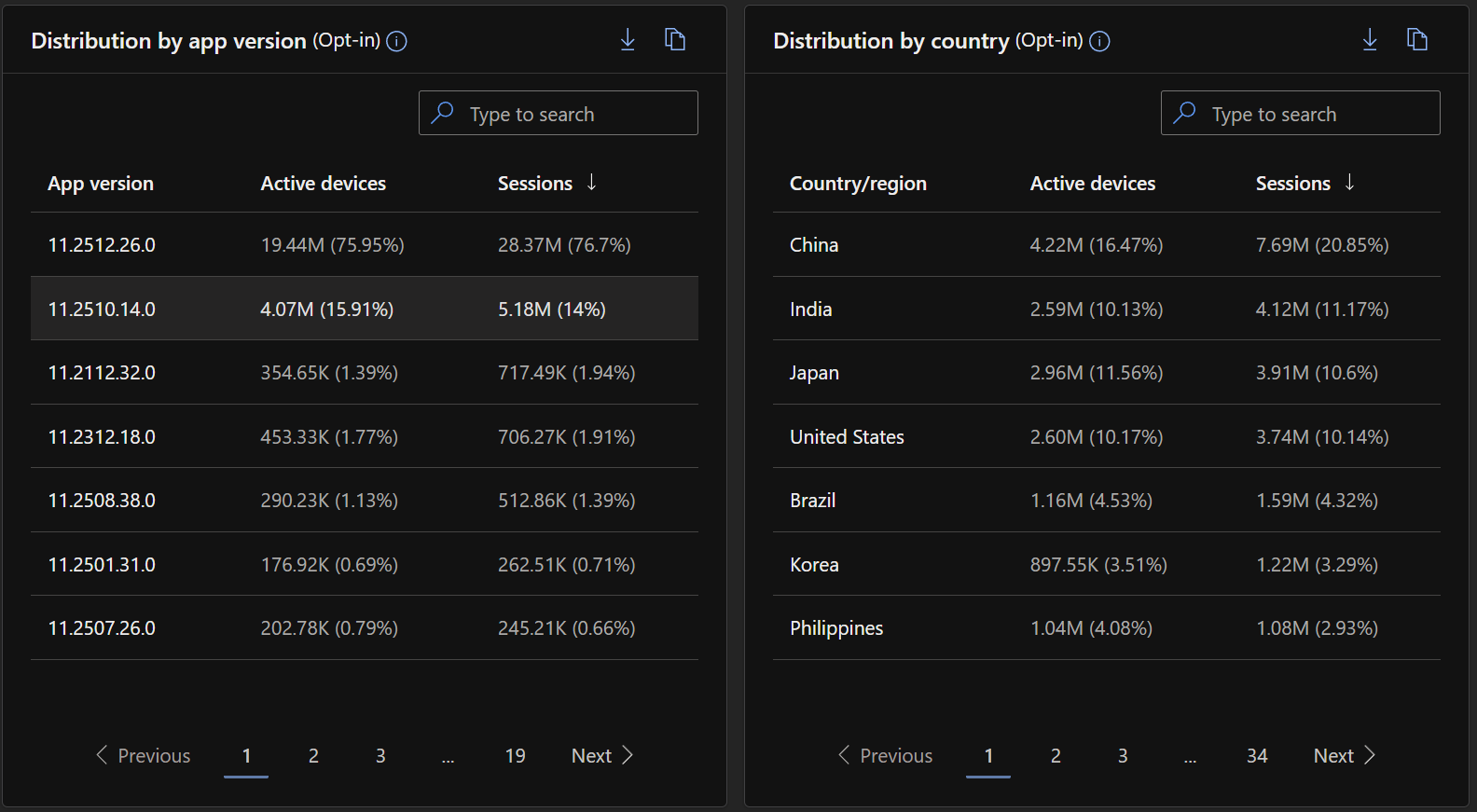Open info tooltip for app version distribution

click(x=397, y=41)
